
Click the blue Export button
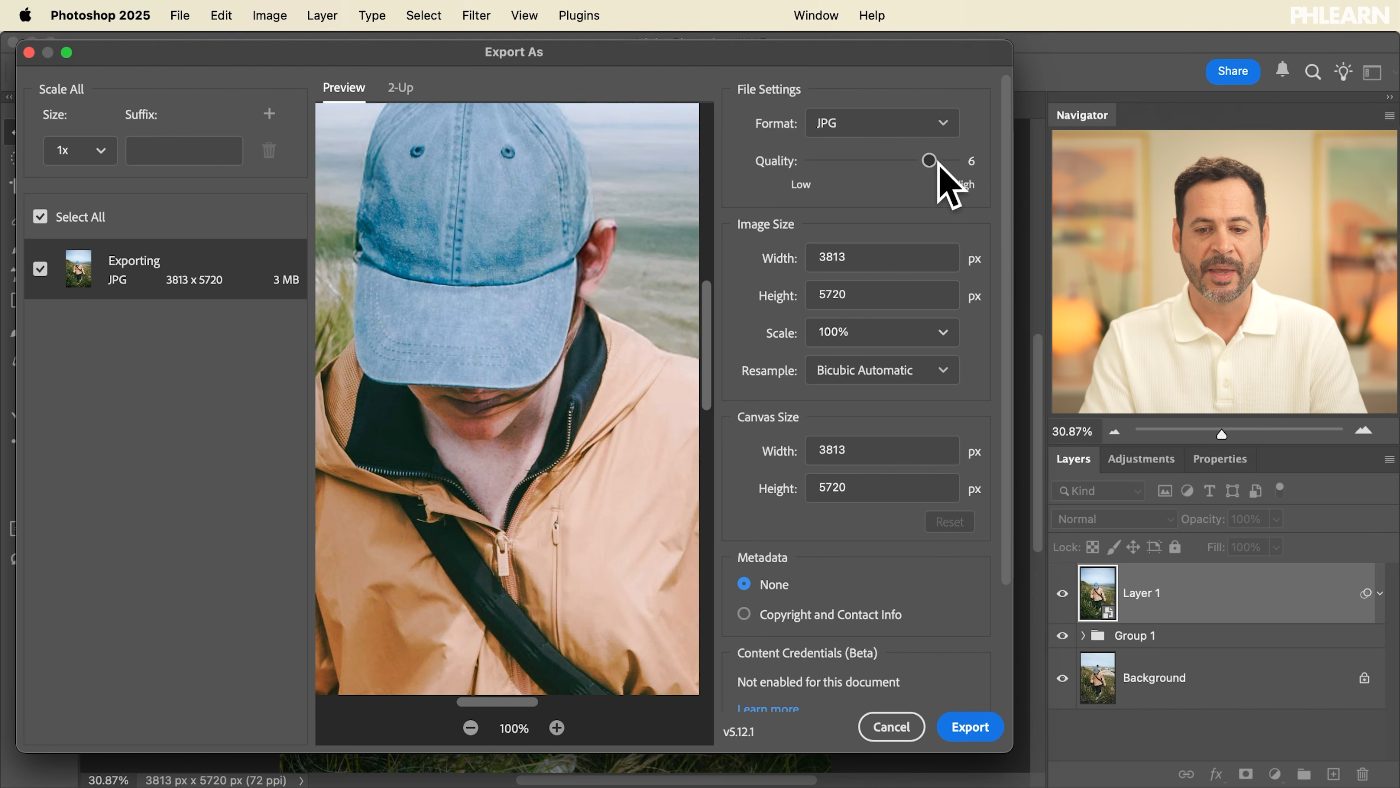970,727
